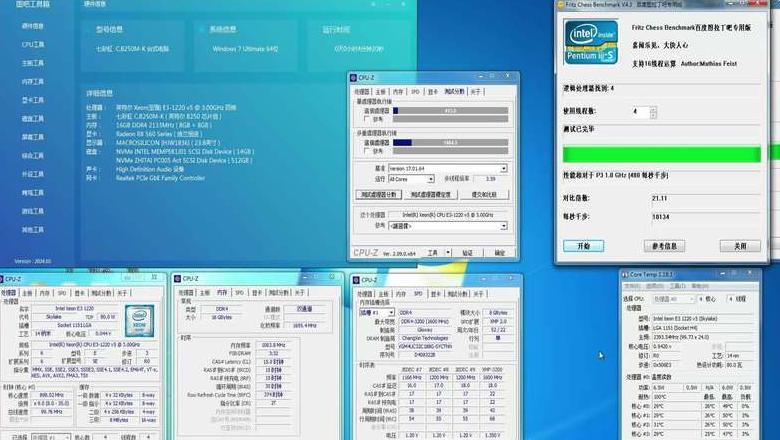Click the Intel Pentium logo in Fritz Chess Benchmark

(x=591, y=42)
